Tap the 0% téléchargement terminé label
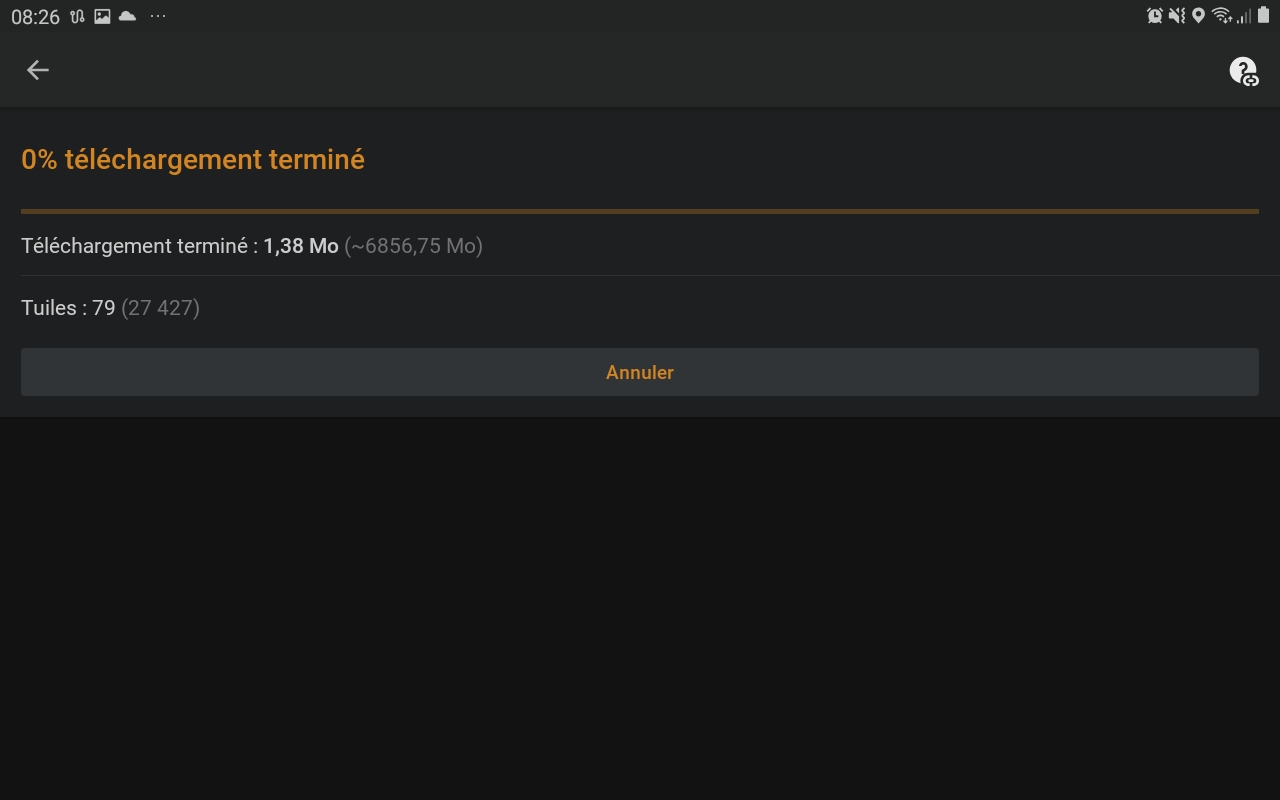Image resolution: width=1280 pixels, height=800 pixels. pos(193,159)
